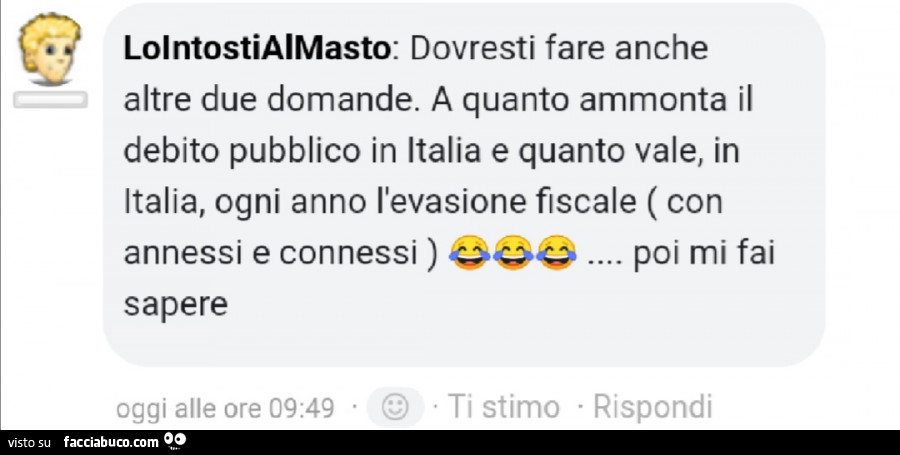Click the word sapere in the comment
Viewport: 900px width, 455px height.
176,305
